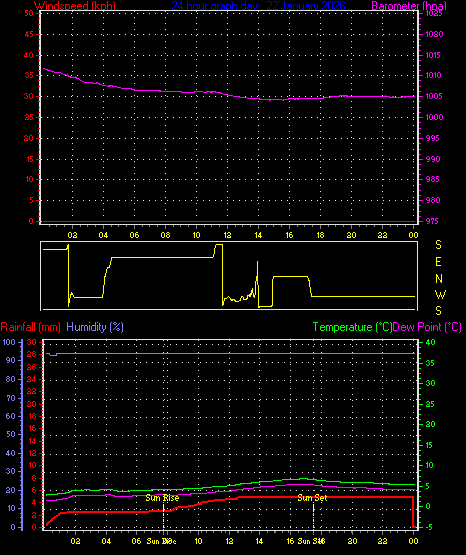The image size is (466, 555).
Task: Select the "Rainfall (mm)" legend label
Action: (x=30, y=327)
